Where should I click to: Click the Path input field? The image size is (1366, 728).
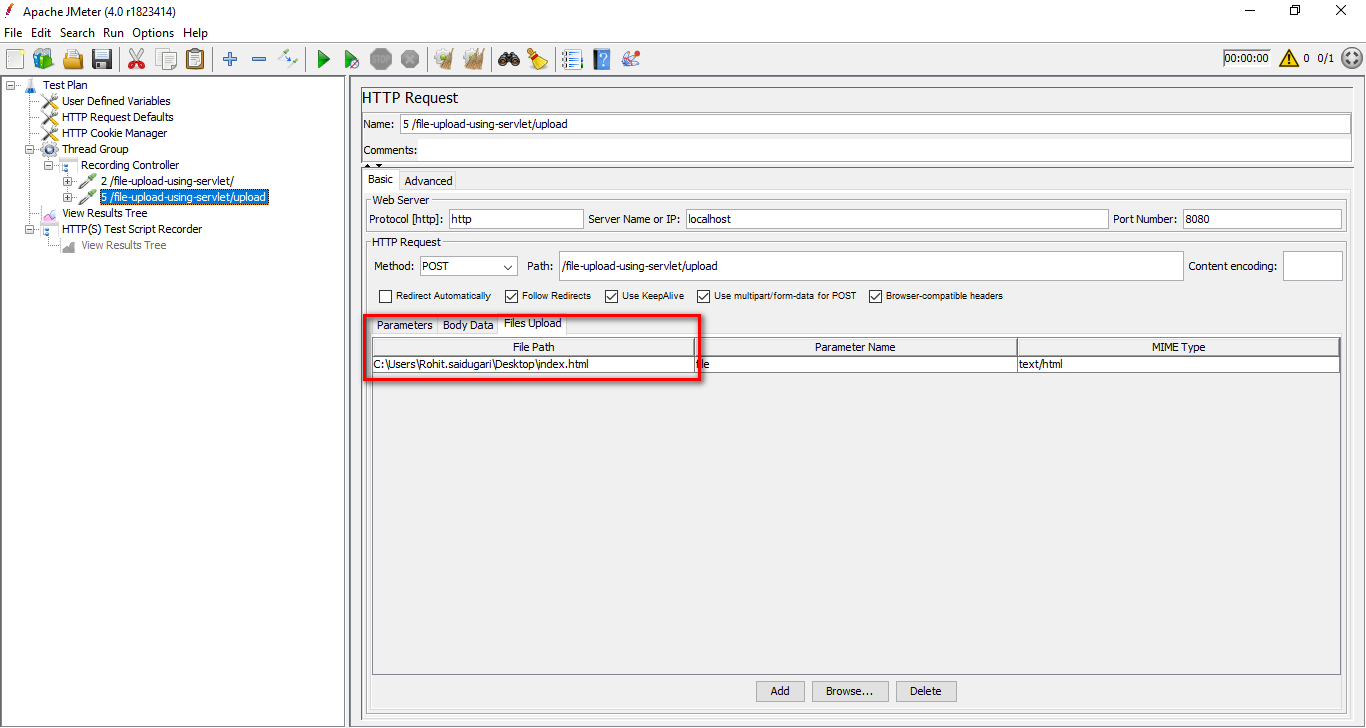pyautogui.click(x=871, y=266)
